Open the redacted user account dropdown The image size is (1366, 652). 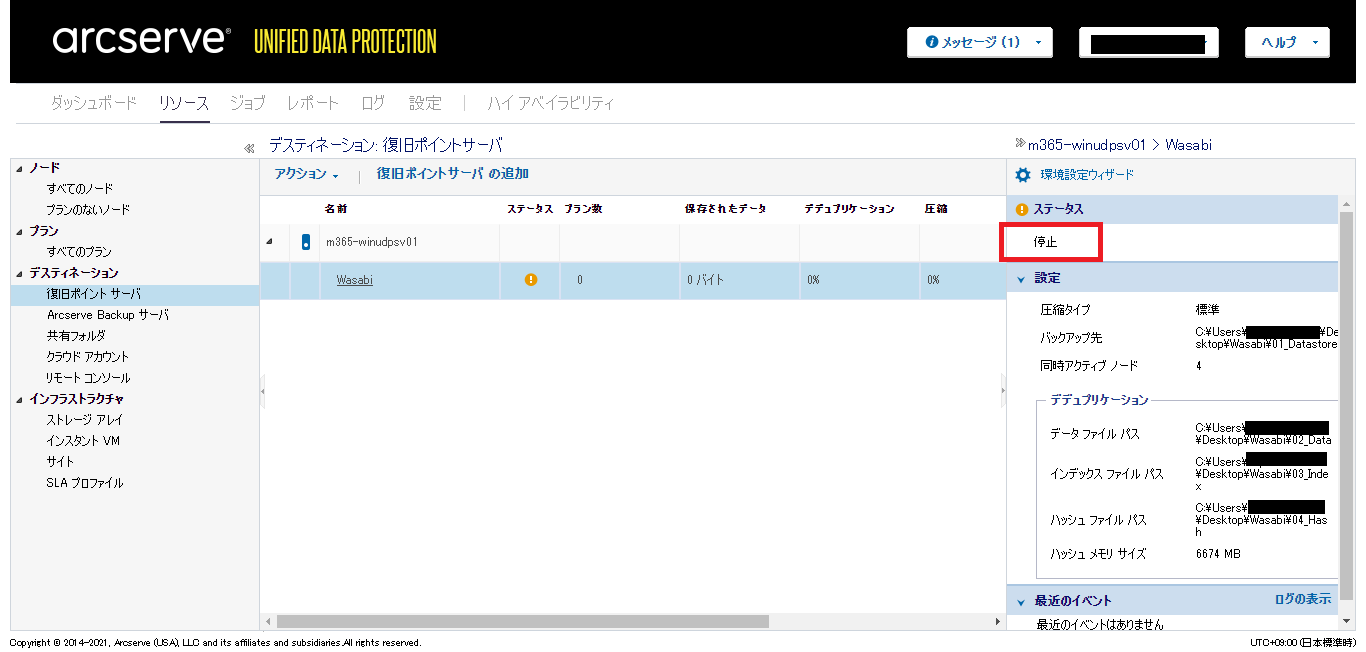pos(1148,42)
